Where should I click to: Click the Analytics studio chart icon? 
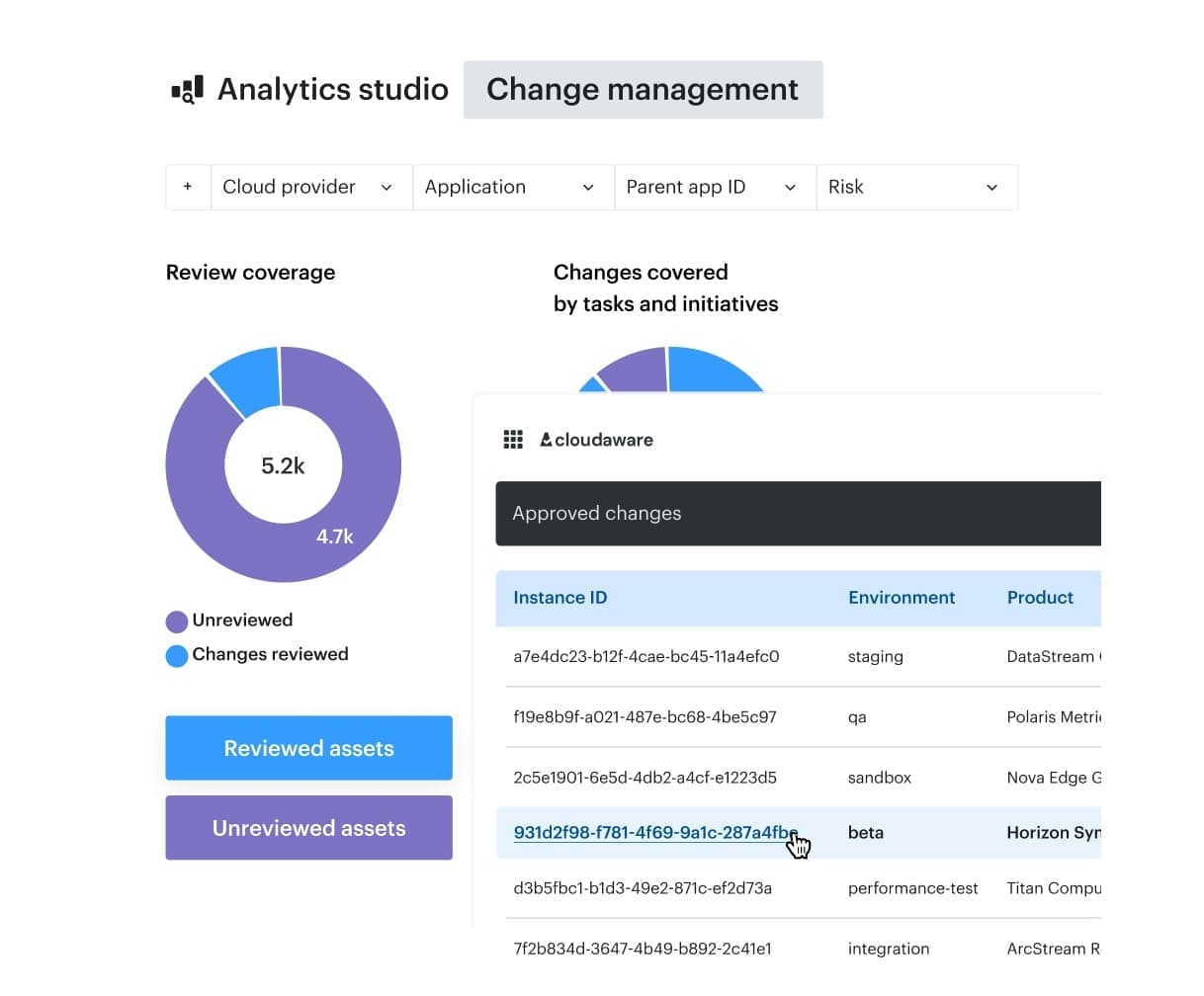tap(187, 90)
